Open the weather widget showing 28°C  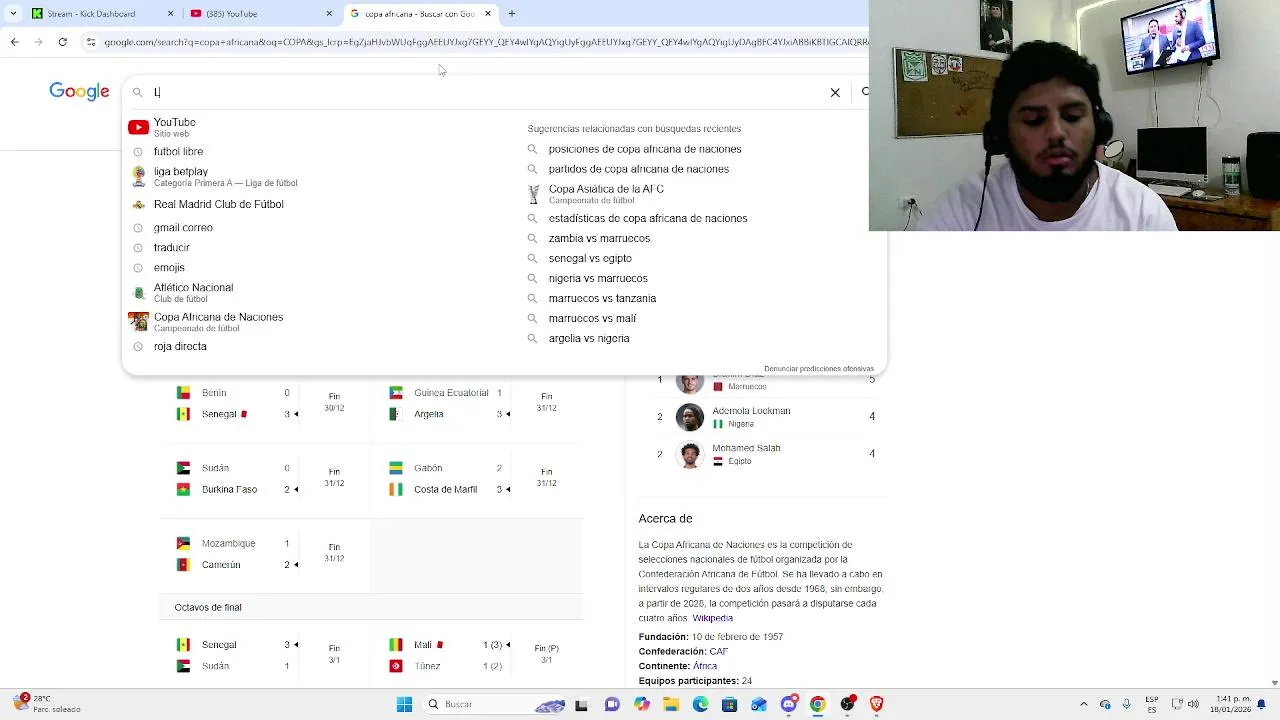click(x=48, y=704)
